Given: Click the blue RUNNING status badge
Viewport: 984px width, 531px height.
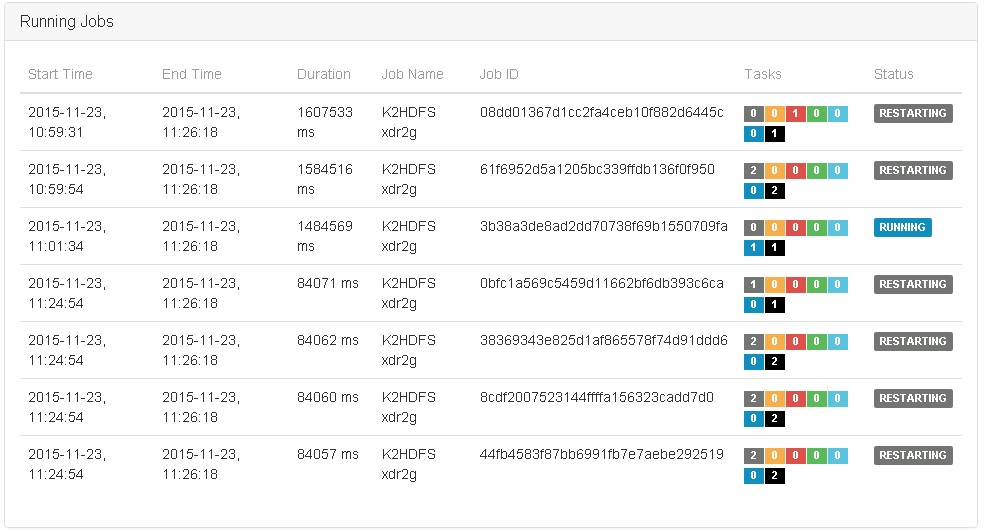Looking at the screenshot, I should coord(902,227).
